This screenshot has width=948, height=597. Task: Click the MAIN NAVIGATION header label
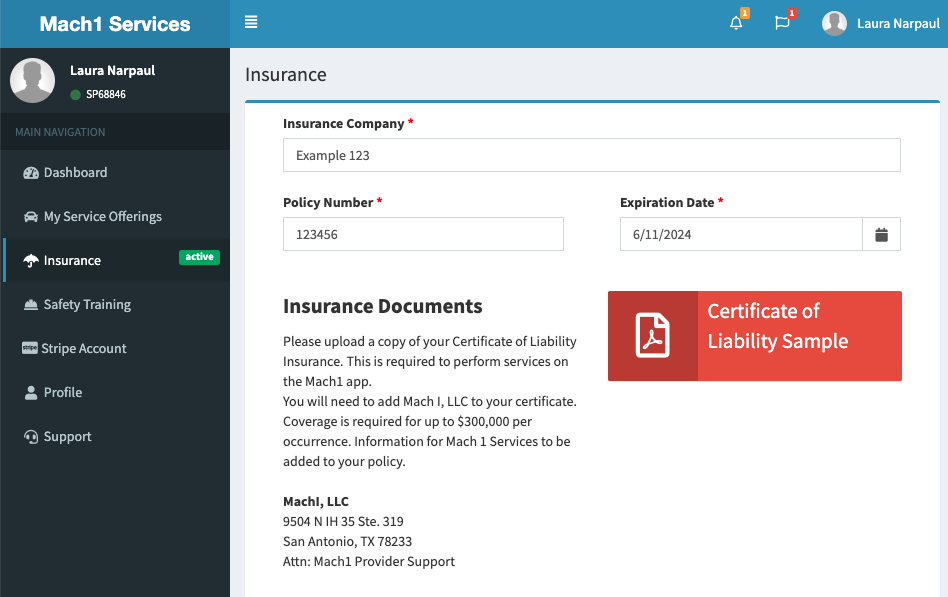tap(60, 132)
